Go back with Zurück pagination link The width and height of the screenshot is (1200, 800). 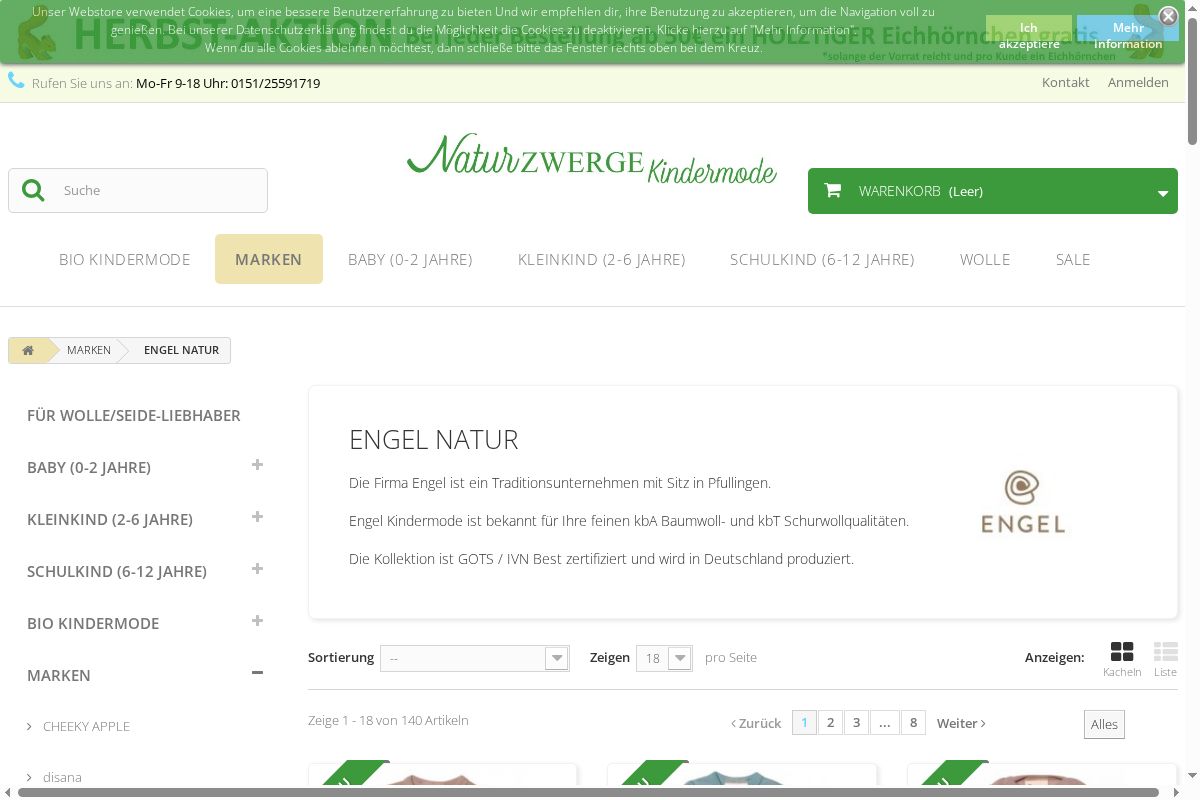click(x=756, y=723)
